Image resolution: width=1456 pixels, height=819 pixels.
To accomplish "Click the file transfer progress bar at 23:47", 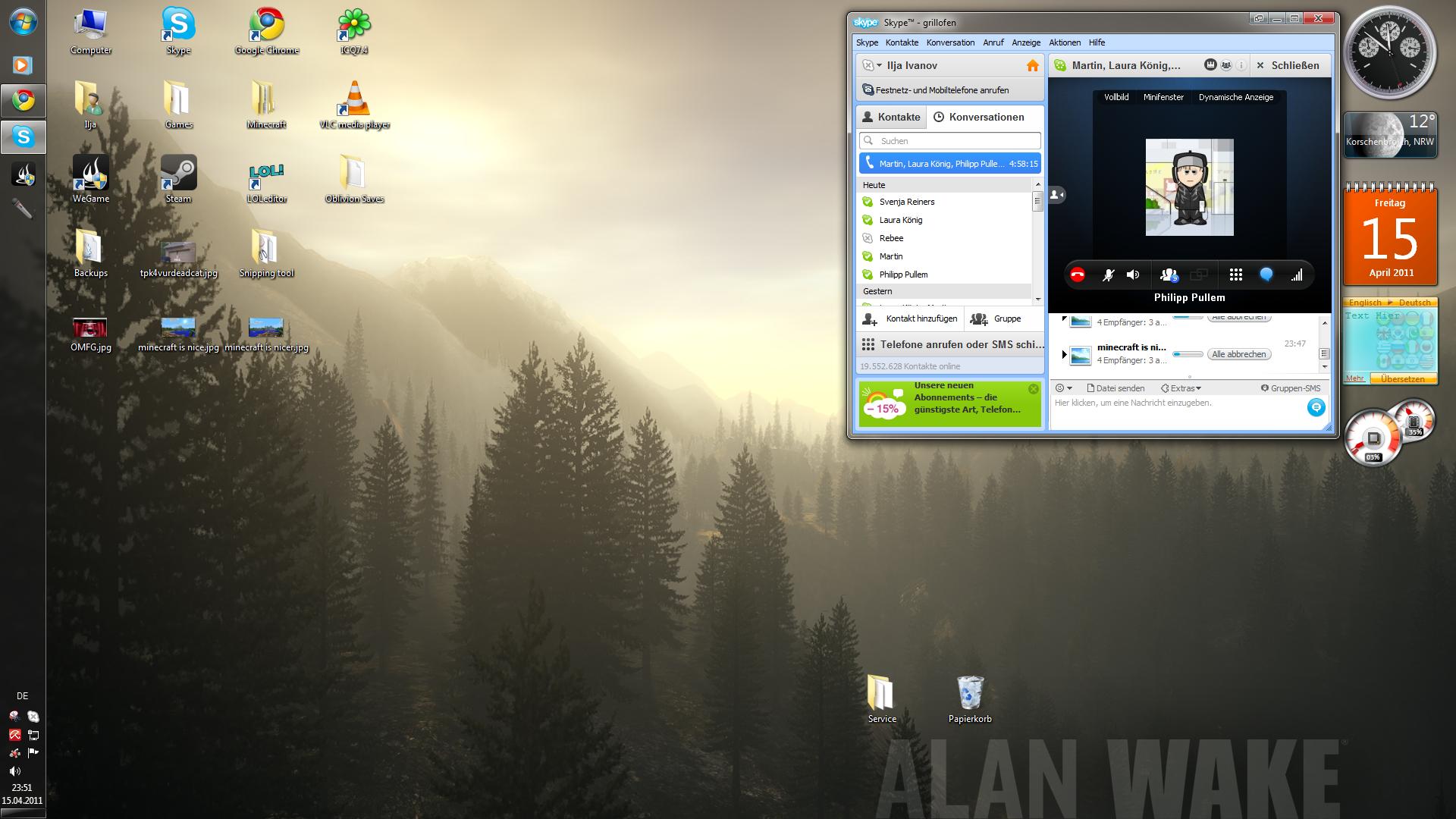I will (1188, 354).
